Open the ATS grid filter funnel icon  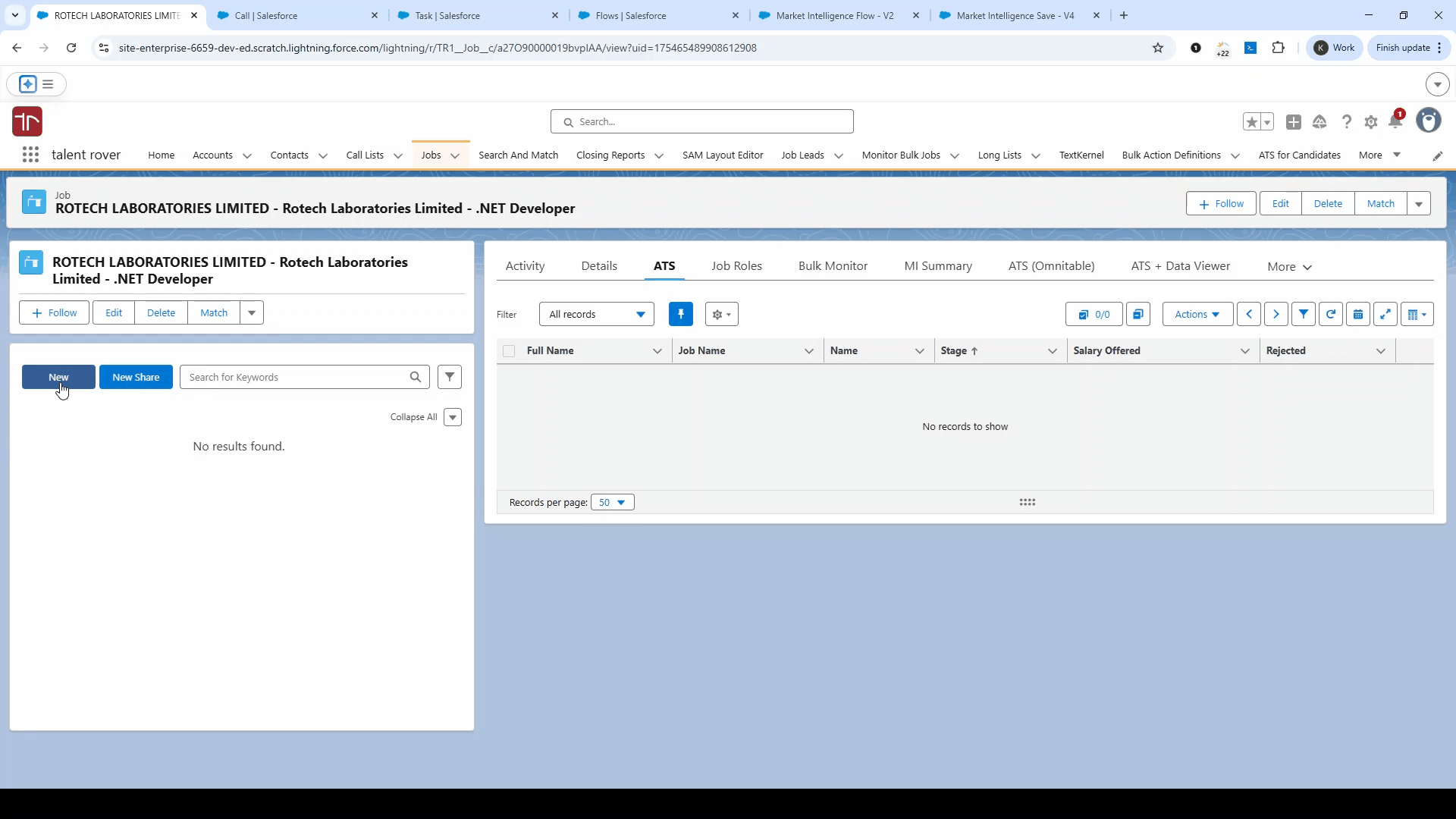[x=1303, y=314]
